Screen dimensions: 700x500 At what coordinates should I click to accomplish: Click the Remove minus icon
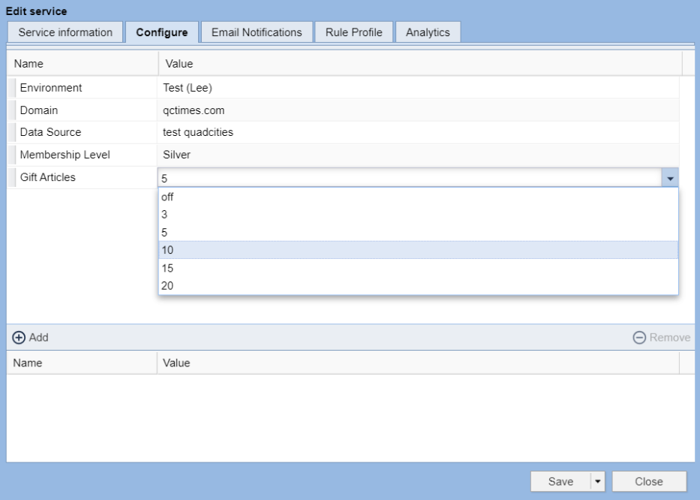pos(639,338)
